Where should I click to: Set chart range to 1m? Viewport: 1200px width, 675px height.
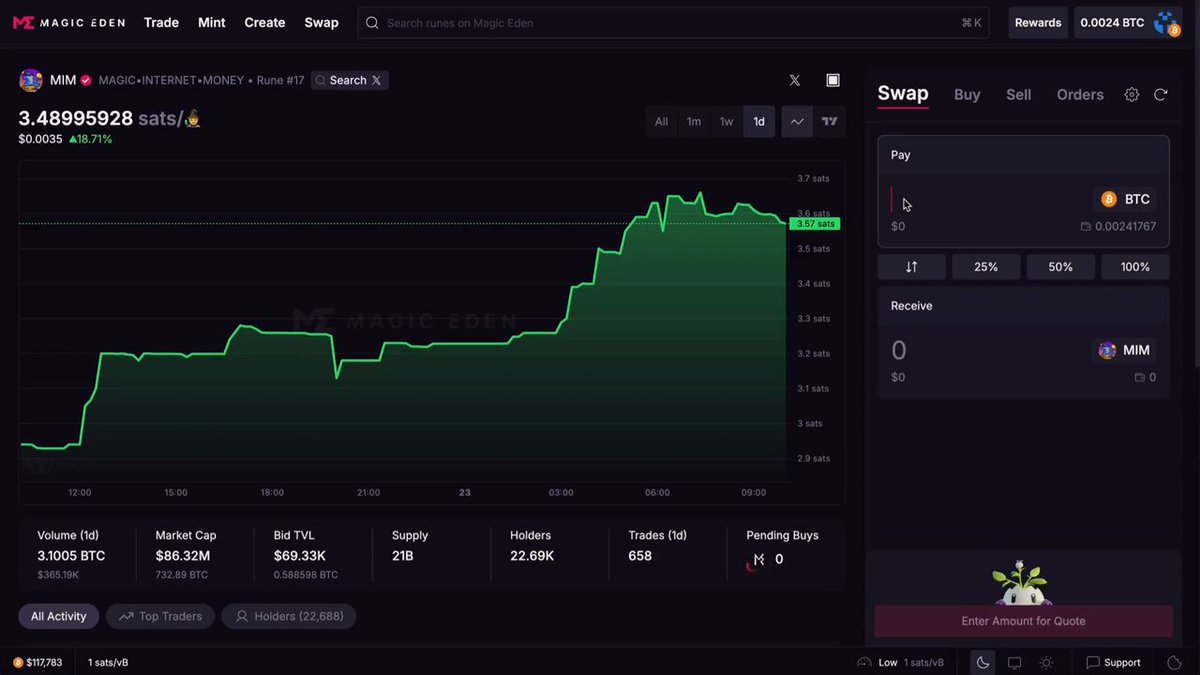tap(694, 121)
